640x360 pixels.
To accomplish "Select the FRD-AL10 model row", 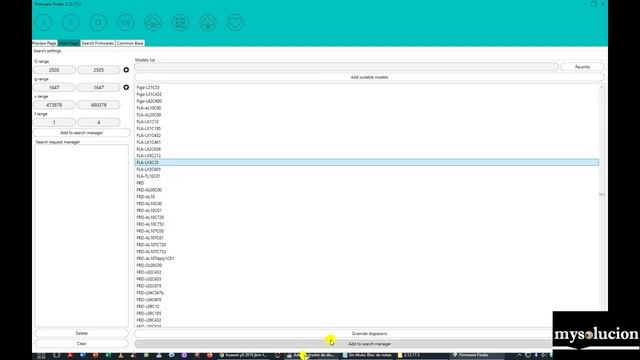I will point(146,197).
